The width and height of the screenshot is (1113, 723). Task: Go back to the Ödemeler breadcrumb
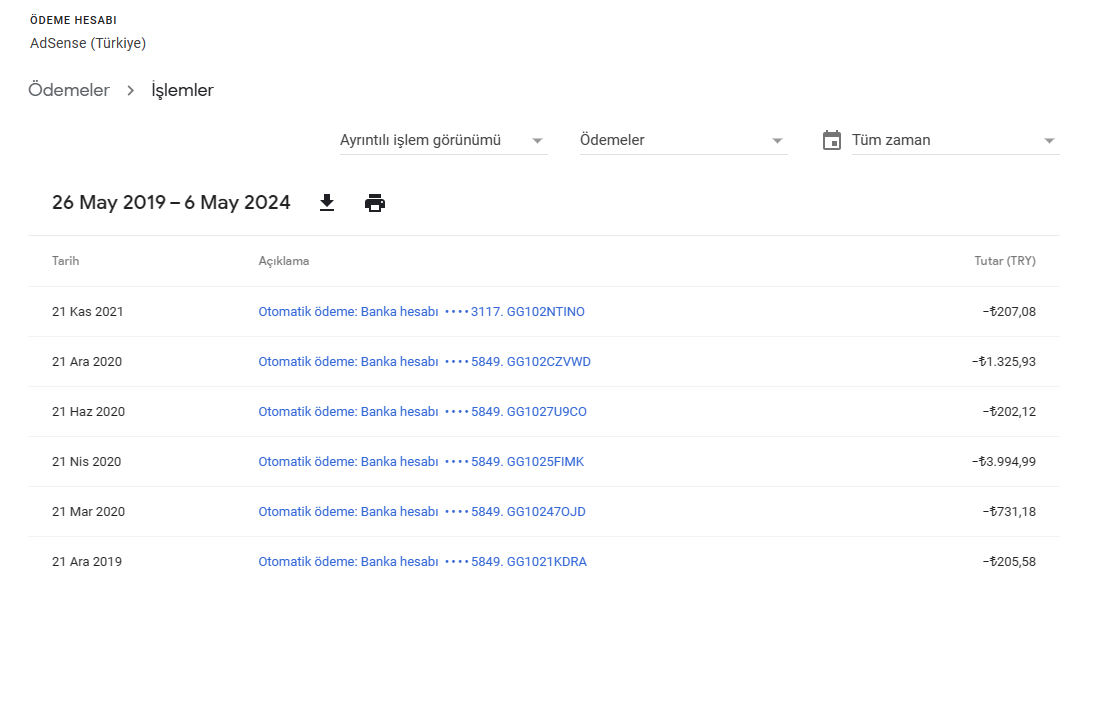(x=69, y=90)
